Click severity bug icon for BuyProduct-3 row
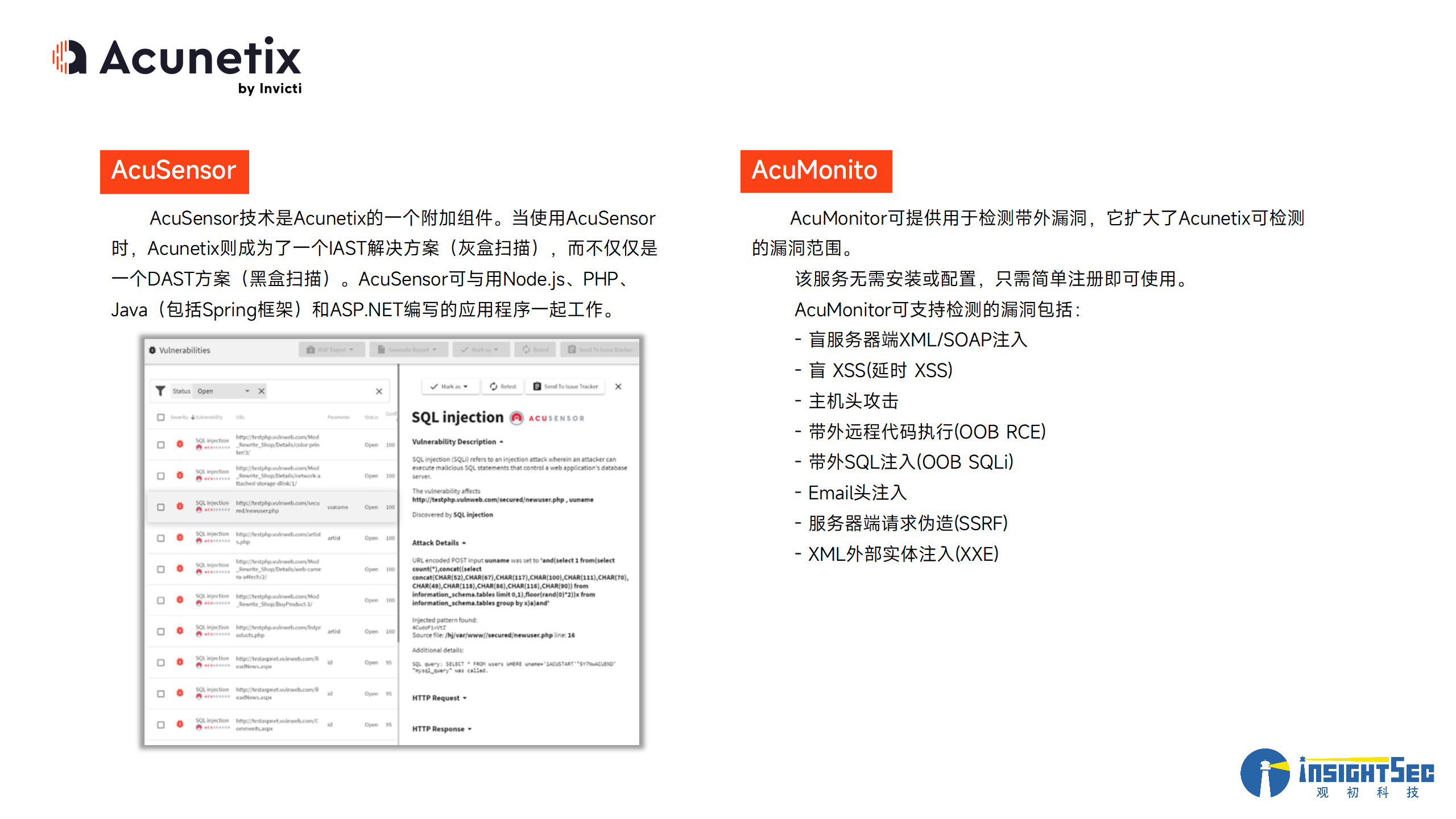The width and height of the screenshot is (1456, 819). coord(180,600)
